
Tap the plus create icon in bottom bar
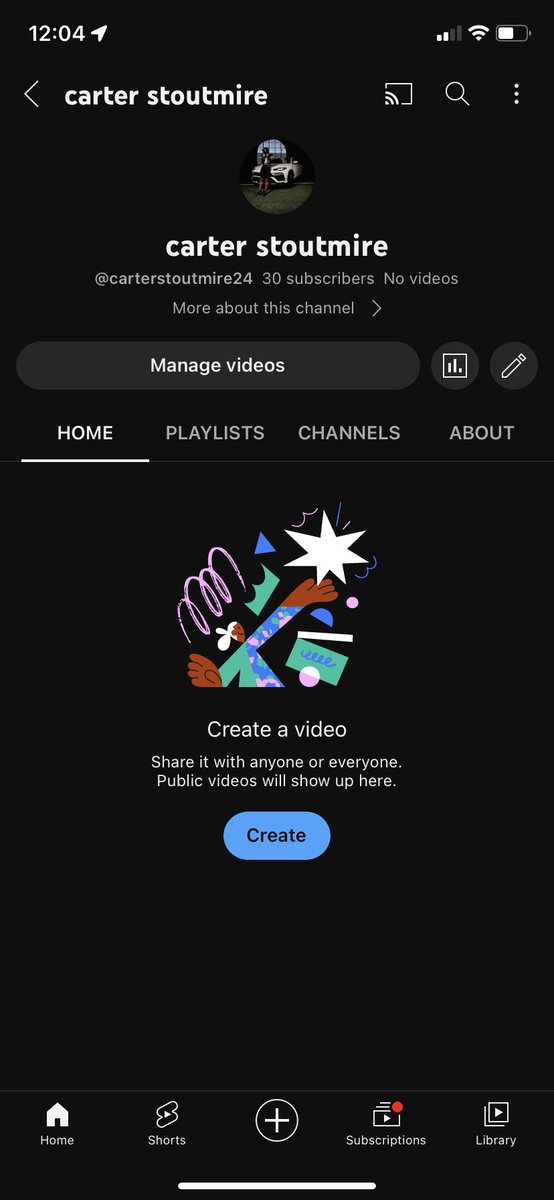(x=277, y=1120)
